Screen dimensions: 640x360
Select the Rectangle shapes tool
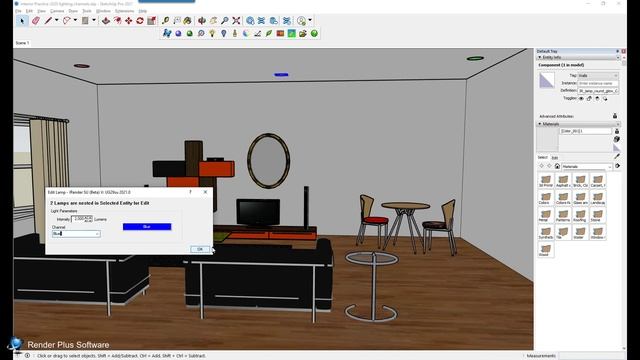click(x=85, y=20)
